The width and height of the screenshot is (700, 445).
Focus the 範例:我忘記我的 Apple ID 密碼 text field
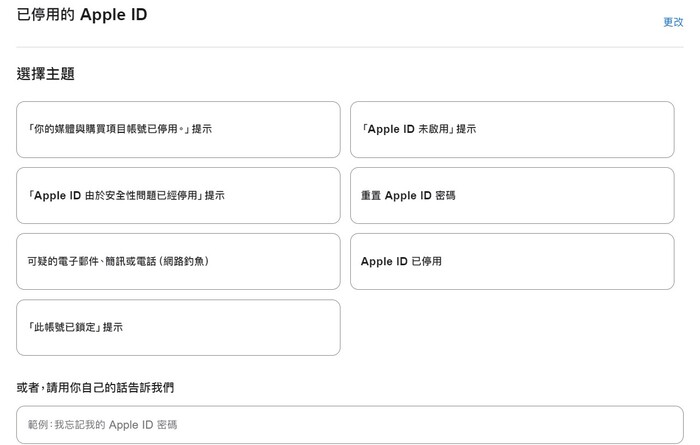pos(350,424)
